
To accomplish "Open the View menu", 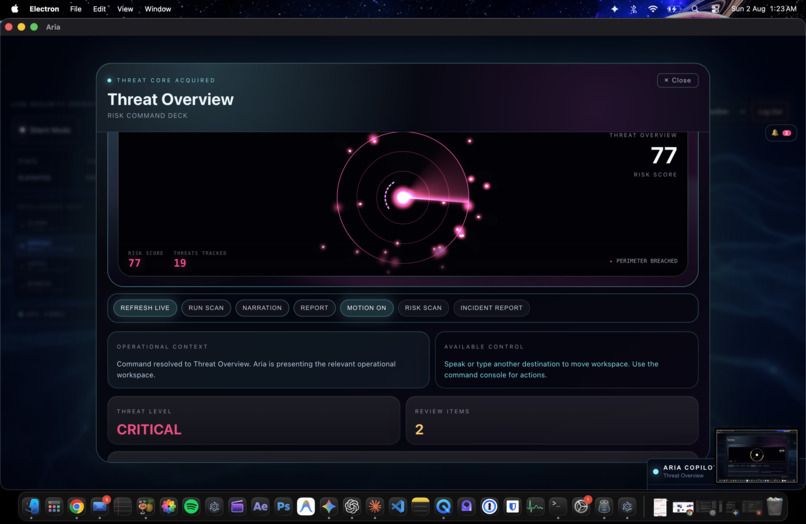I will [125, 9].
